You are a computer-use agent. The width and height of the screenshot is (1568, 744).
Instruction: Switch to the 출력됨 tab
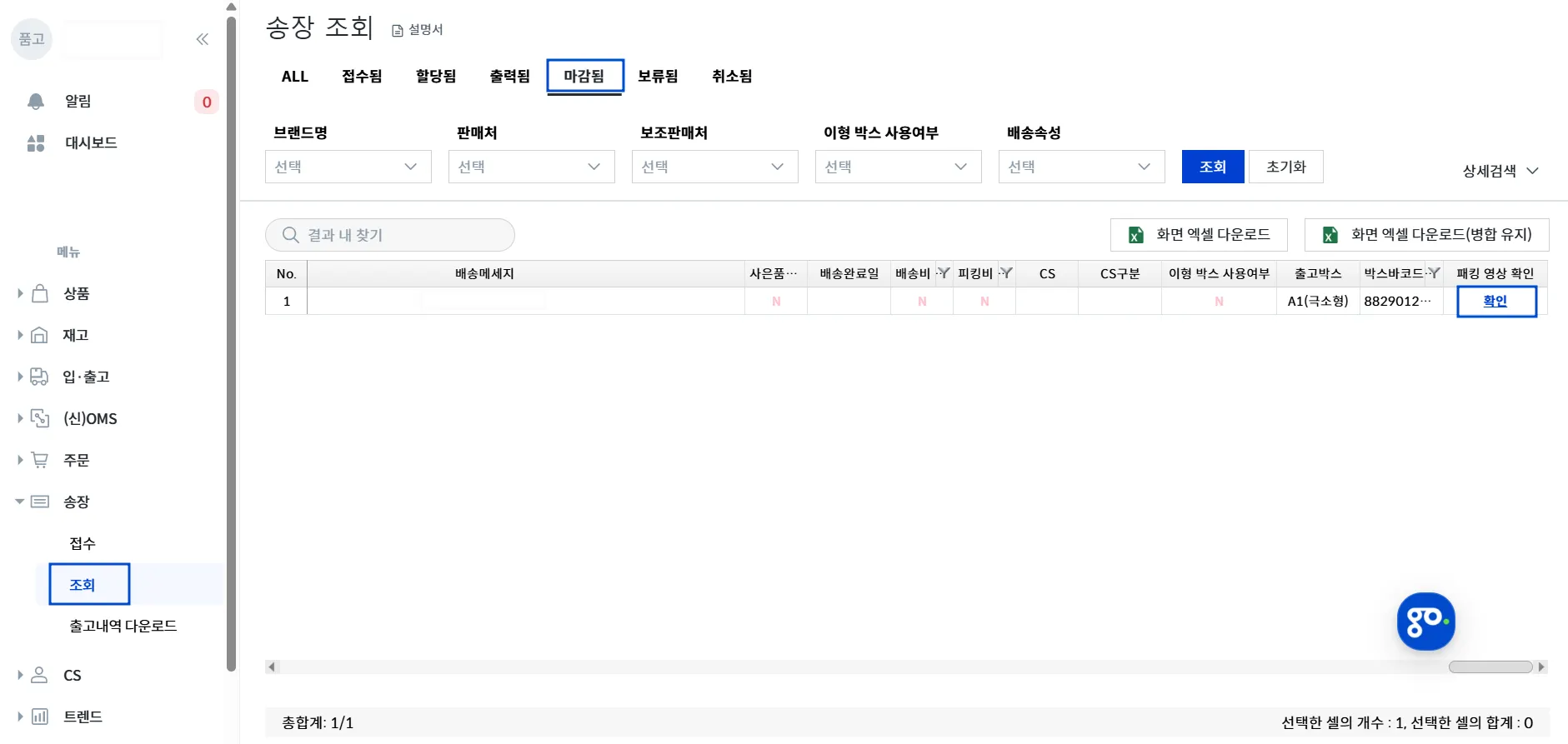coord(510,77)
